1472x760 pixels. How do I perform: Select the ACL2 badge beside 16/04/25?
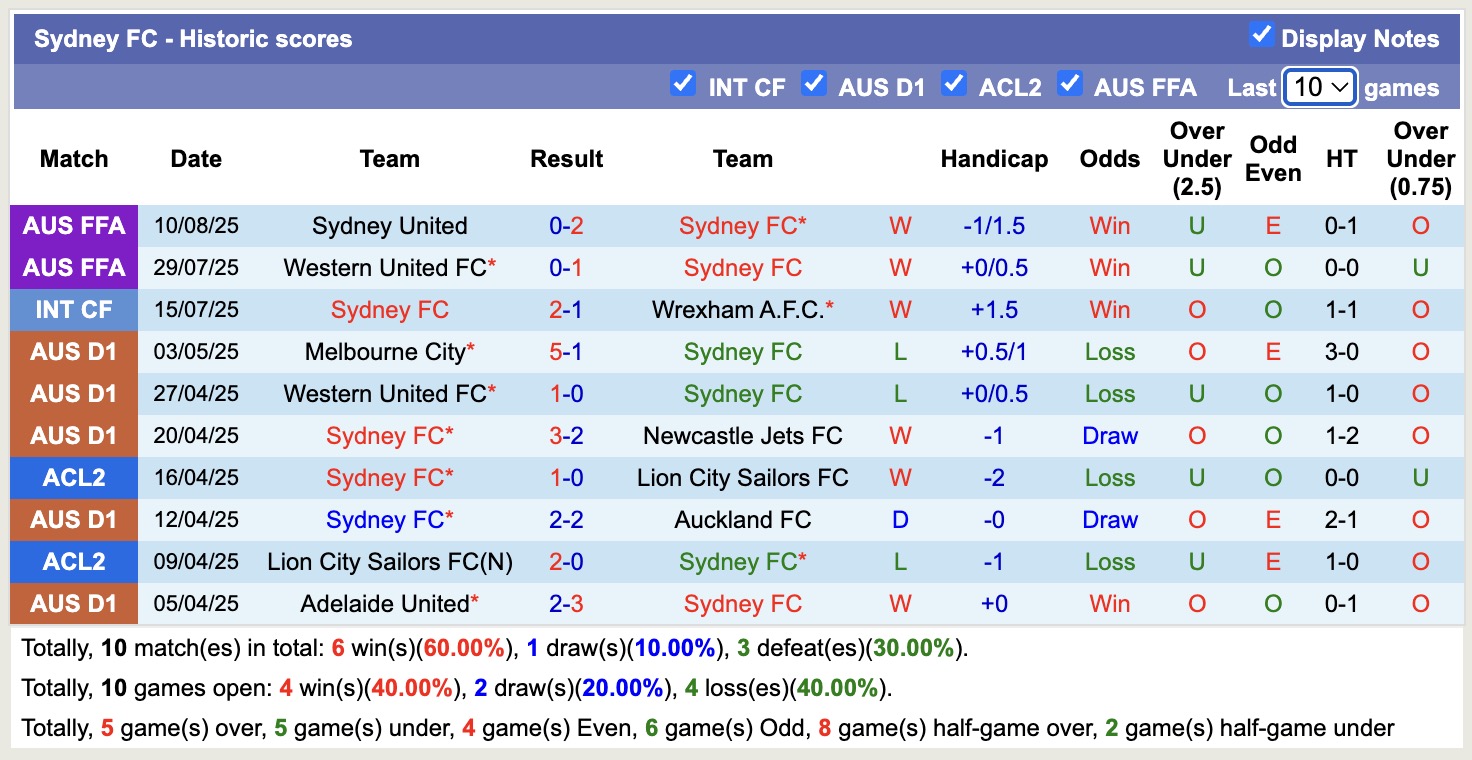click(73, 477)
